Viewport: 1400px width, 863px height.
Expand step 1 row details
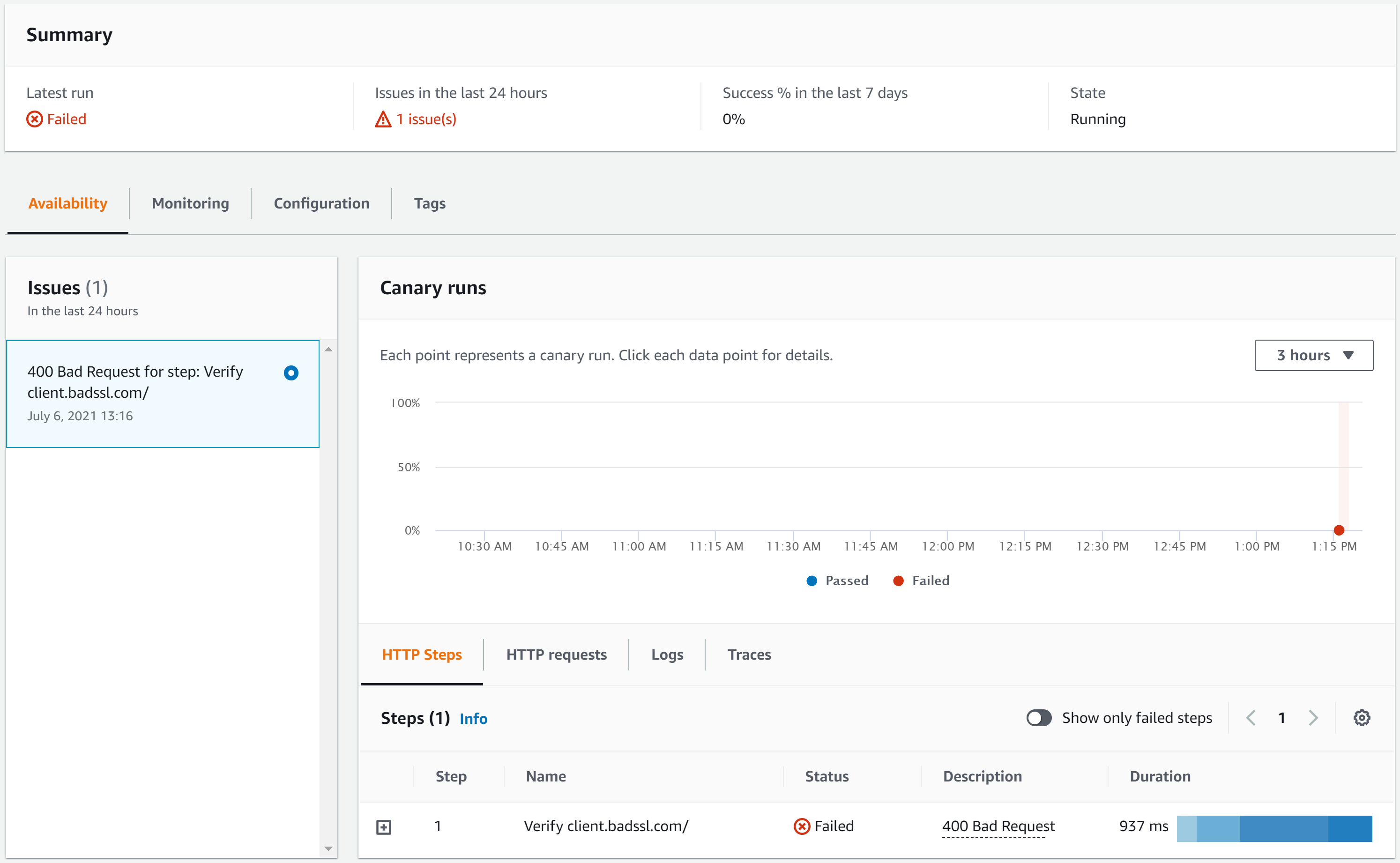(384, 827)
